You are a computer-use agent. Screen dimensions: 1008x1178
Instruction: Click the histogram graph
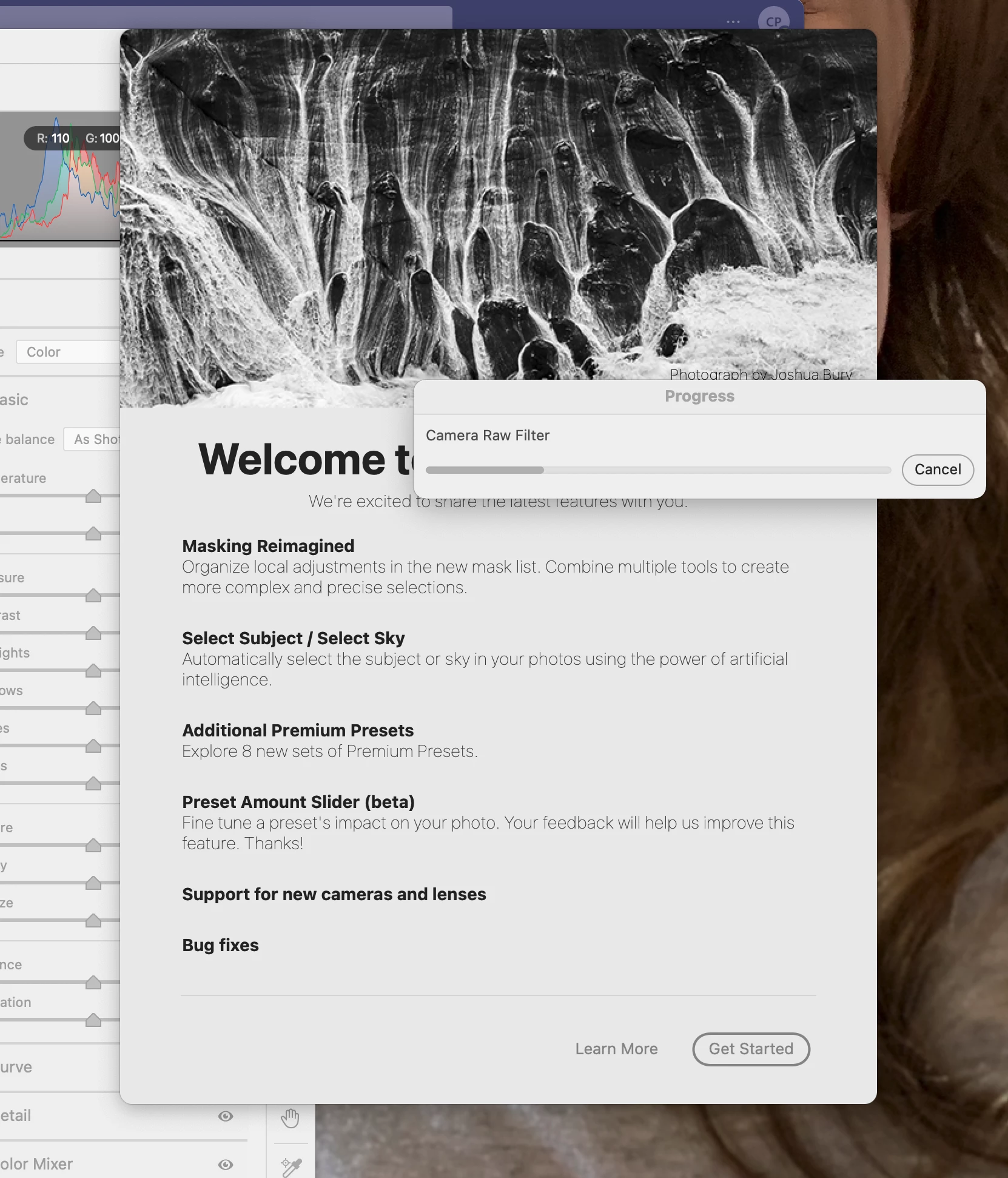(x=60, y=179)
